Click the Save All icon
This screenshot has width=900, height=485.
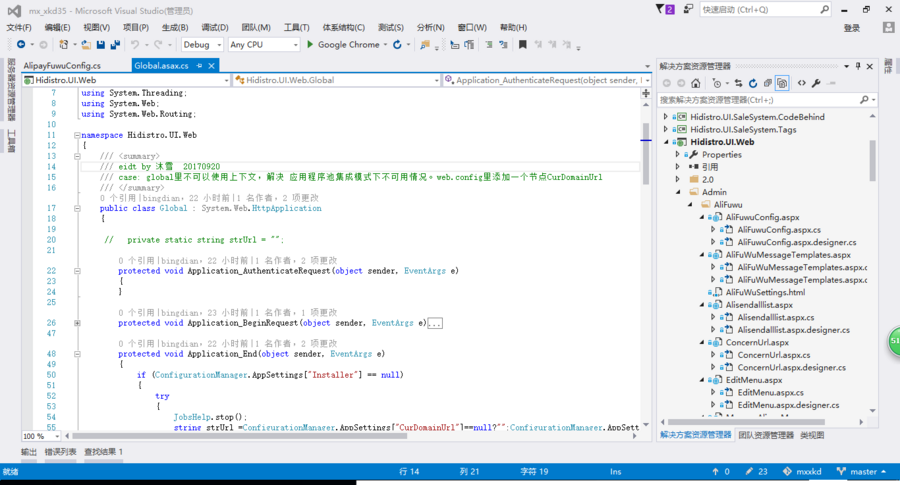point(115,44)
